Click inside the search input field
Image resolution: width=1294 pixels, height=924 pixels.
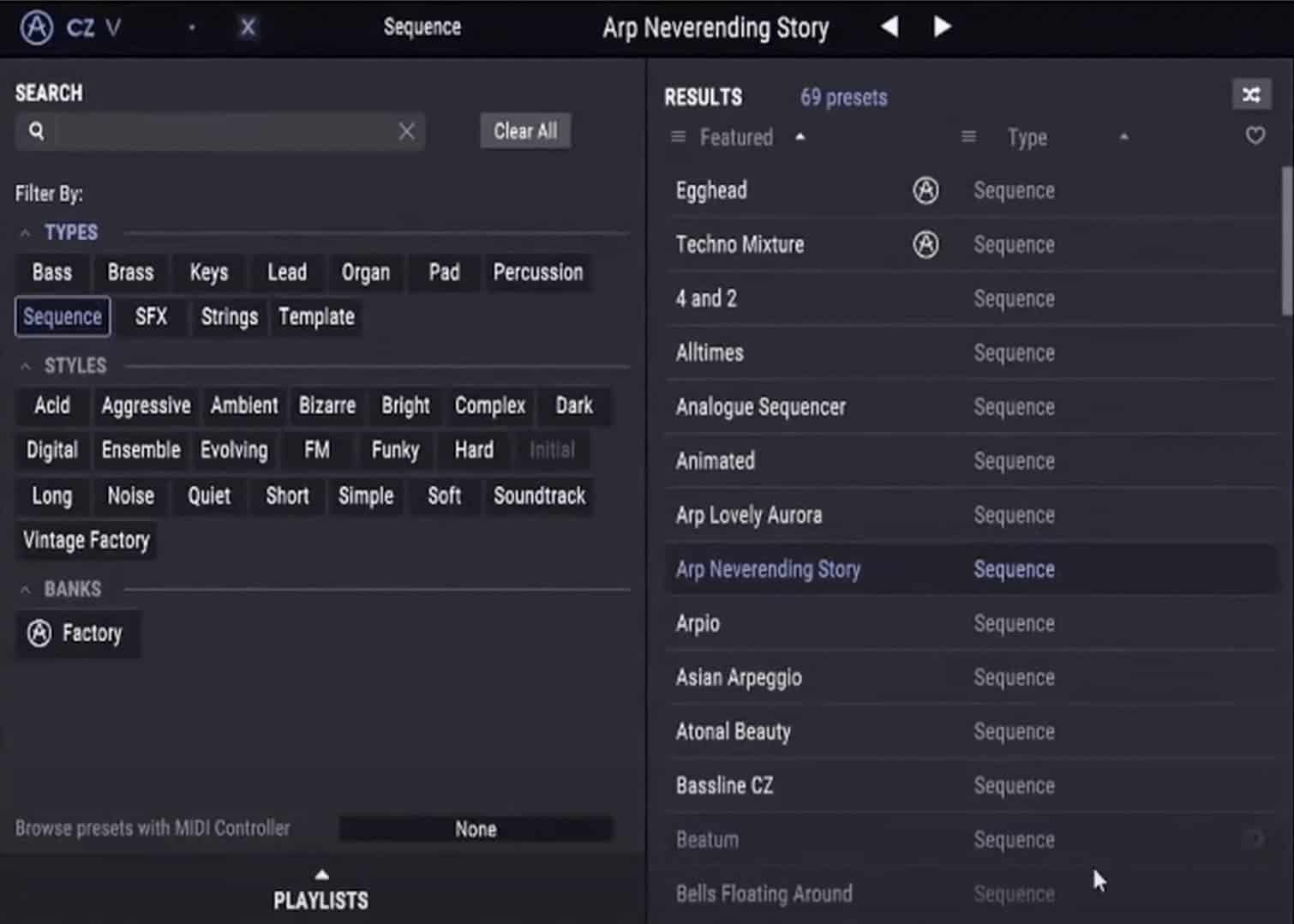214,131
